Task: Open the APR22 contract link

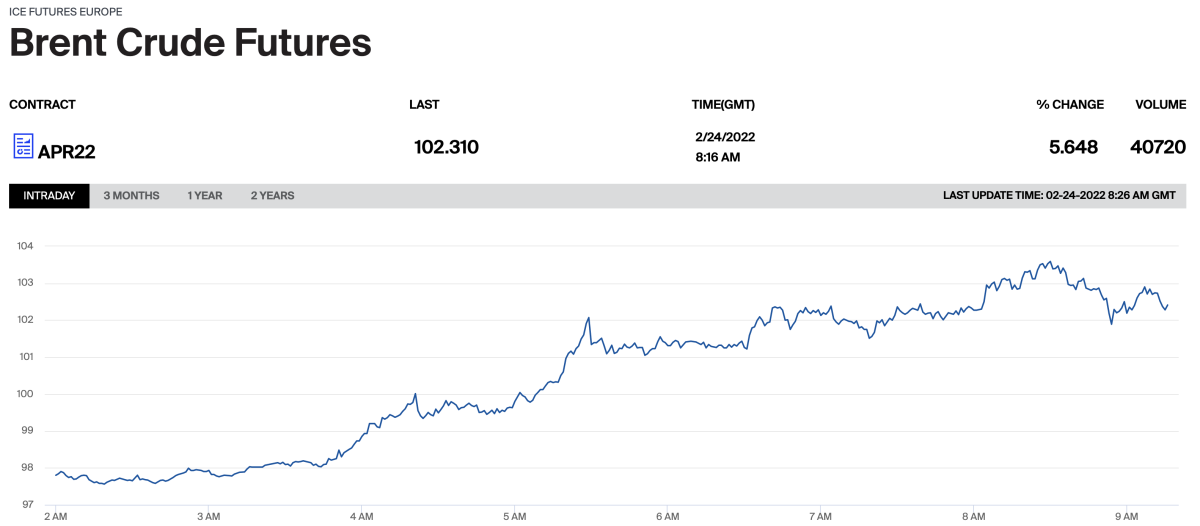Action: point(66,152)
